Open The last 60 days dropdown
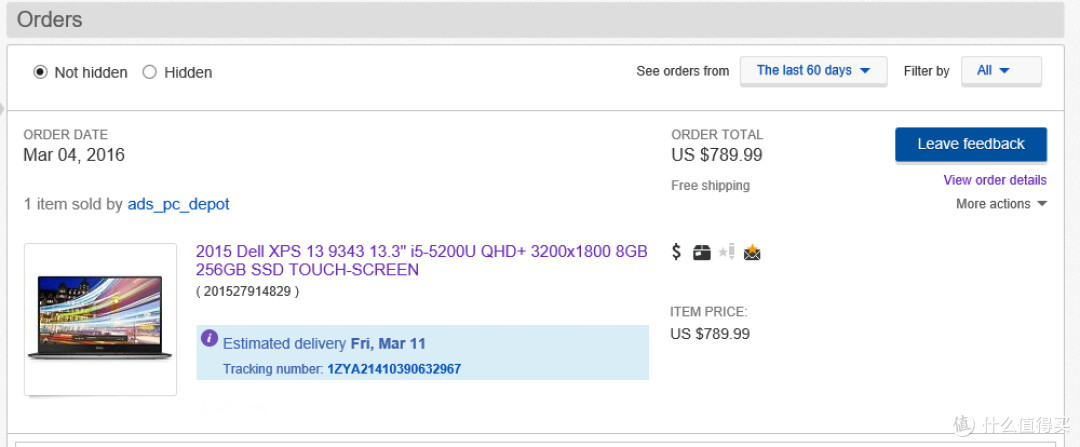Viewport: 1080px width, 447px height. coord(813,70)
